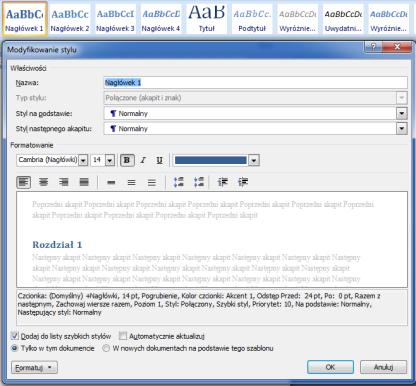Apply Nagłówek 3 quick style
This screenshot has height=386, width=416.
click(x=115, y=19)
